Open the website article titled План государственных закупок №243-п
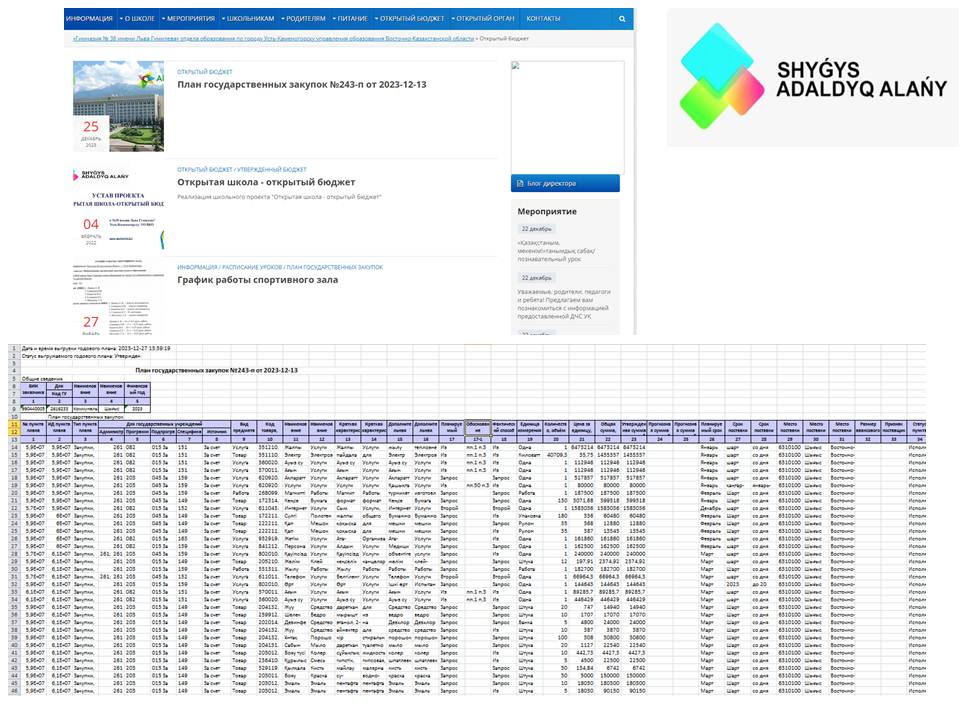Viewport: 960px width, 720px height. tap(302, 84)
